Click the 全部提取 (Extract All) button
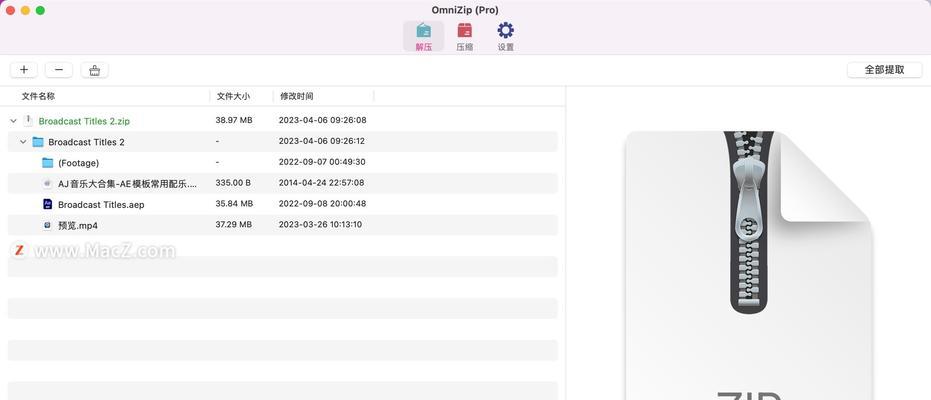Screen dimensions: 931x400 tap(884, 69)
